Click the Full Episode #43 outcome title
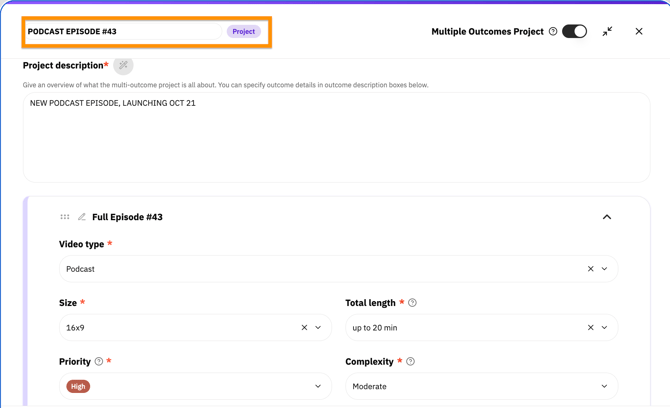670x408 pixels. [127, 217]
